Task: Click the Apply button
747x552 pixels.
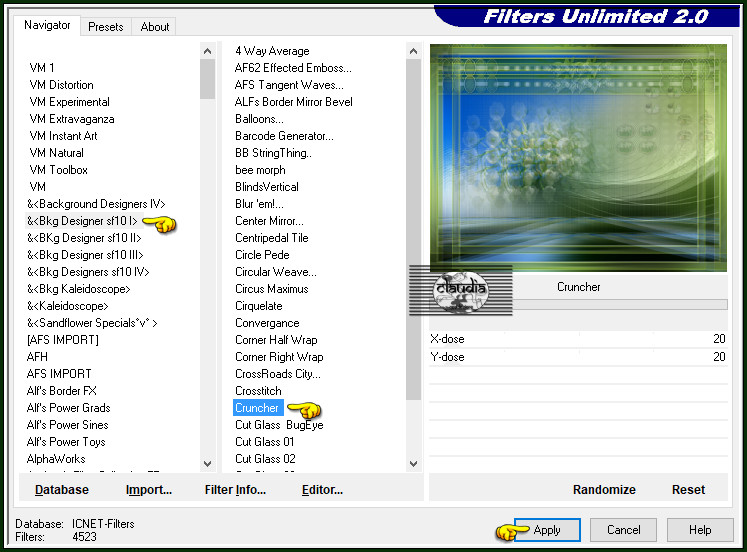Action: click(x=547, y=530)
